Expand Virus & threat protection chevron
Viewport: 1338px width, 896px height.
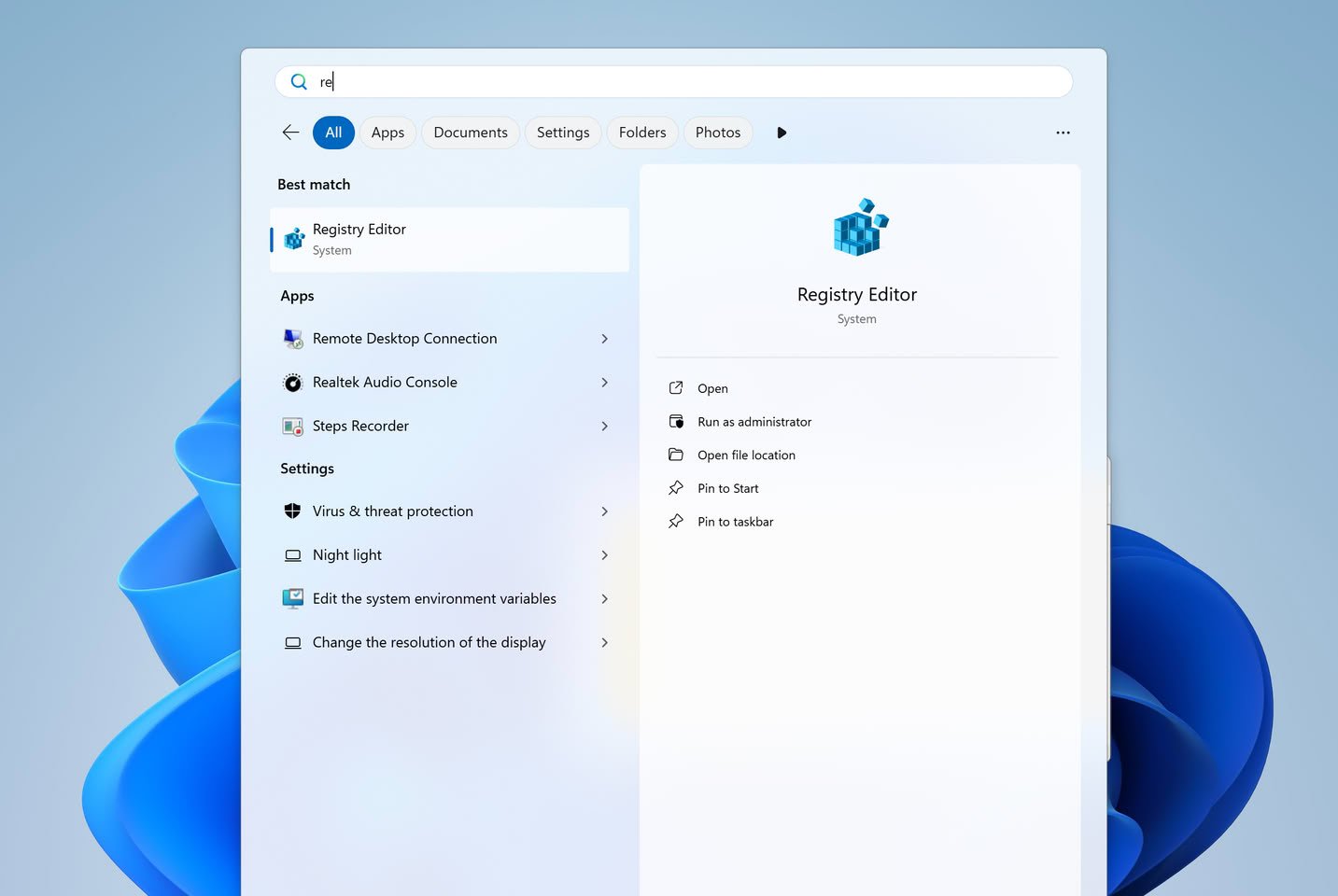605,511
